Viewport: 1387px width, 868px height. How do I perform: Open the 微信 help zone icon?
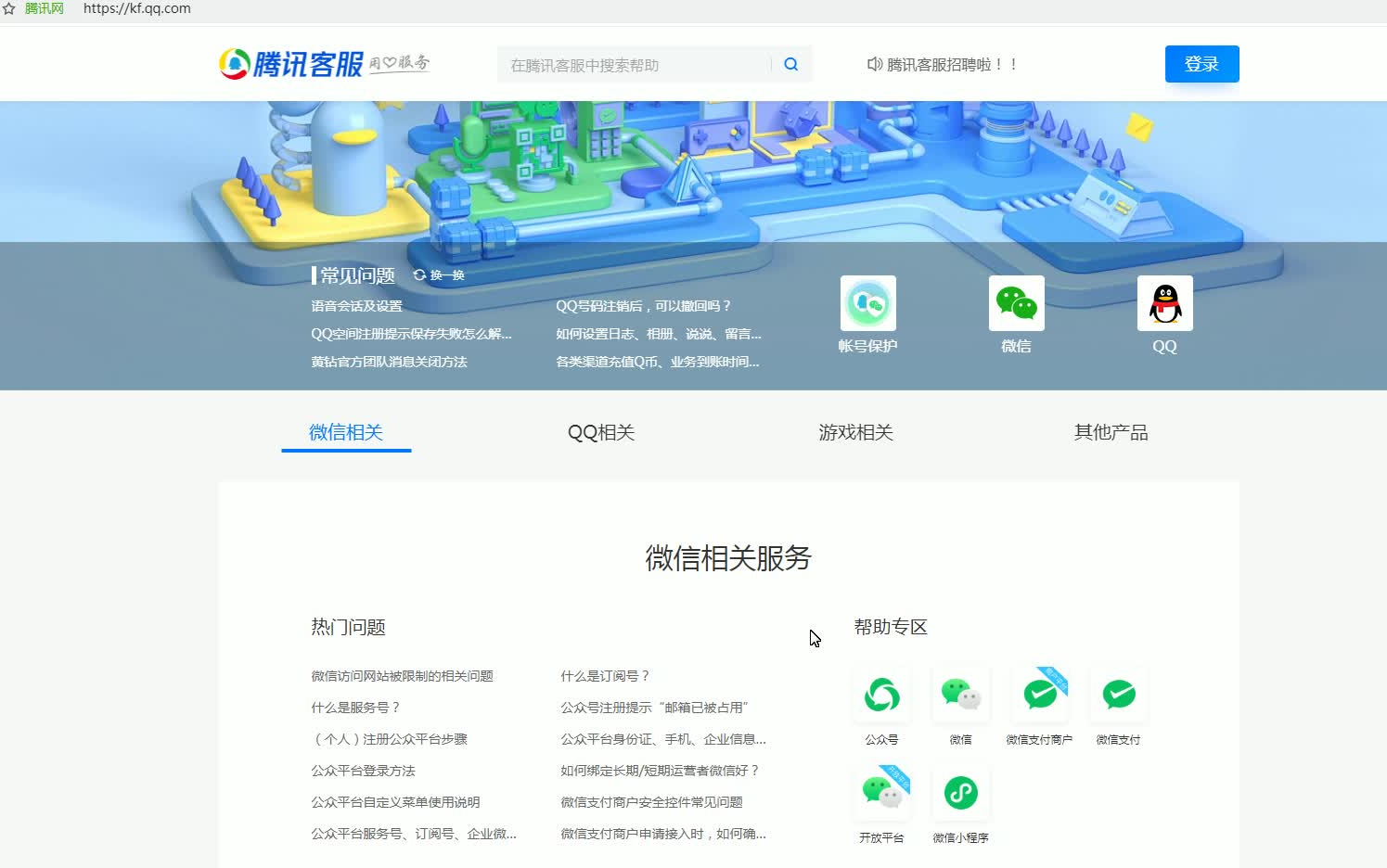[960, 695]
